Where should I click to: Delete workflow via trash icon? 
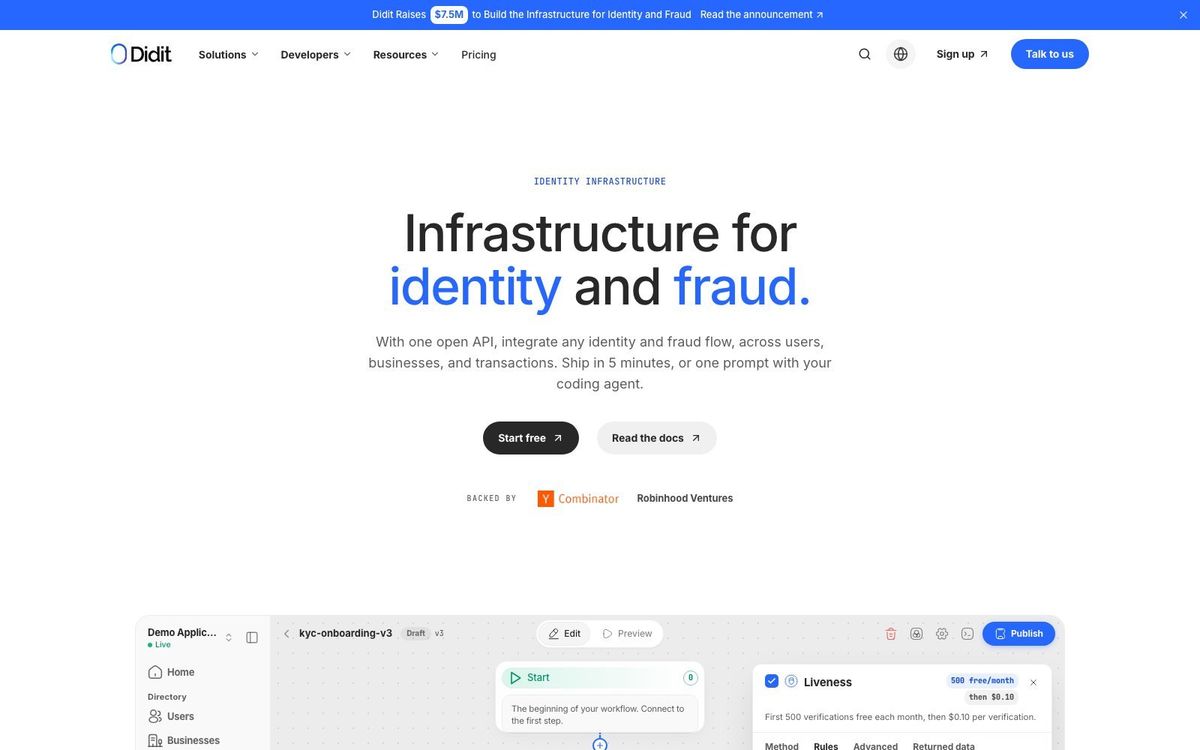891,633
